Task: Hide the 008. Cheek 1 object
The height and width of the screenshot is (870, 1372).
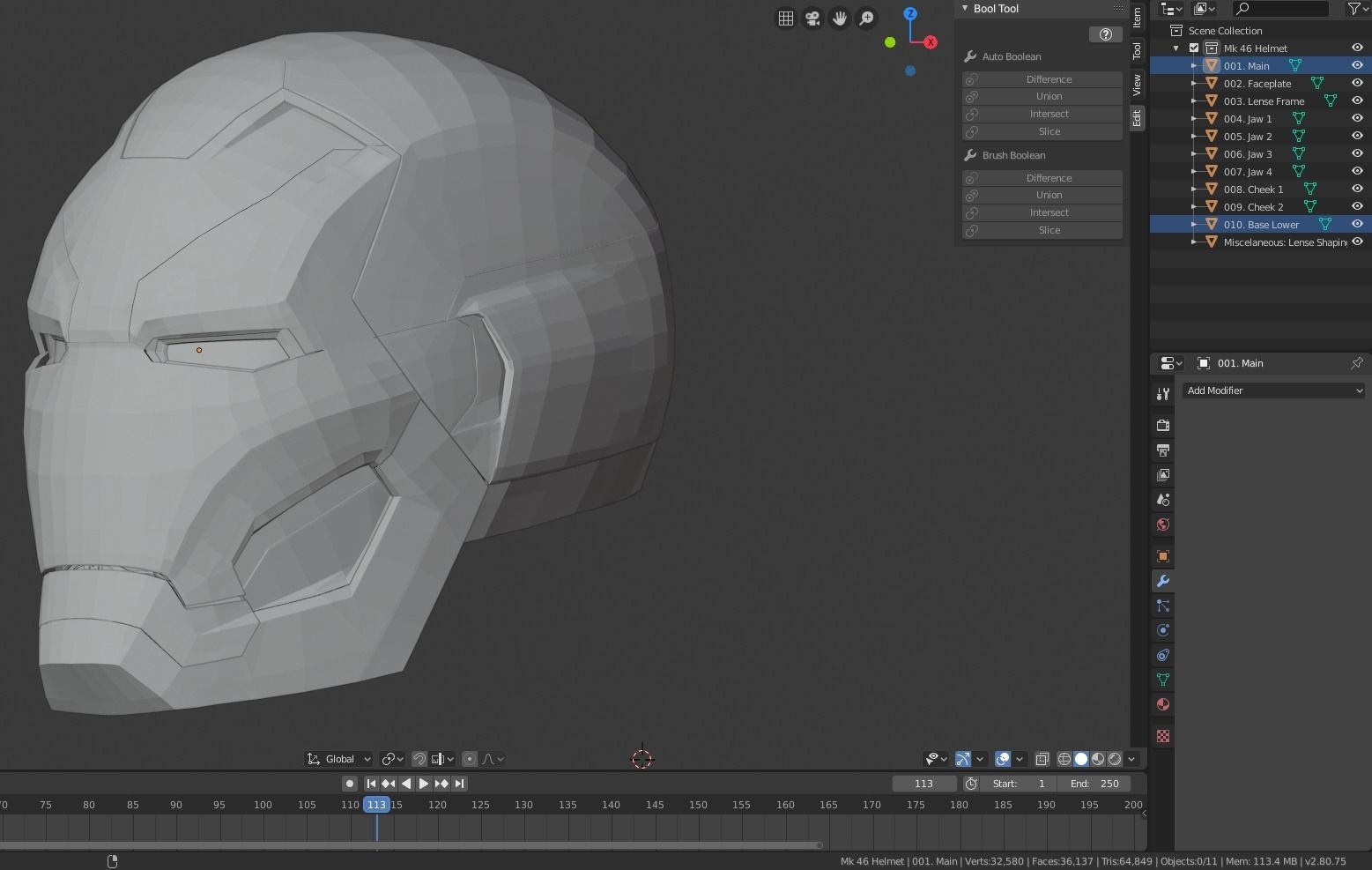Action: tap(1357, 189)
